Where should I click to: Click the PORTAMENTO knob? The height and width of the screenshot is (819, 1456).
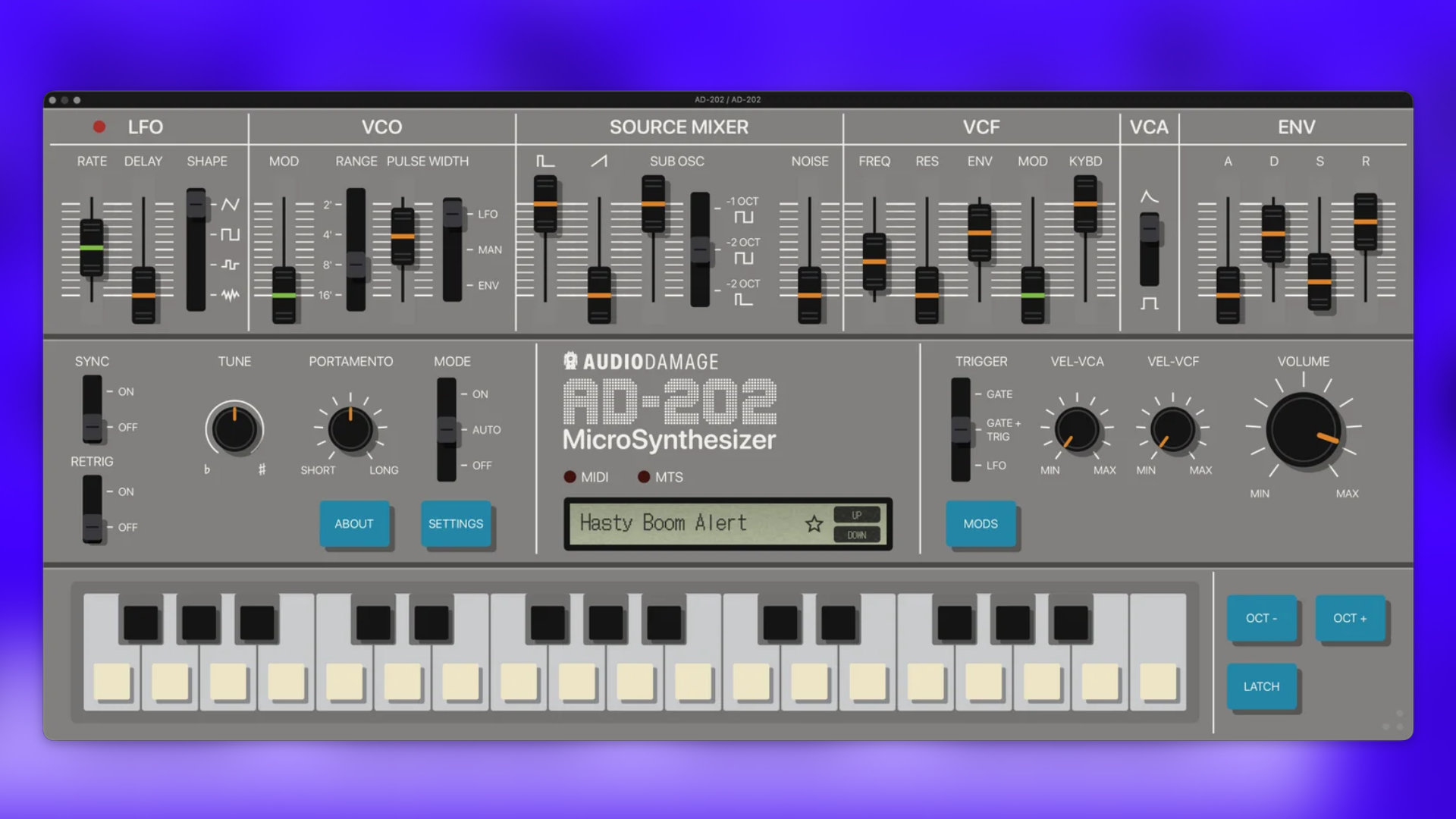(x=350, y=429)
